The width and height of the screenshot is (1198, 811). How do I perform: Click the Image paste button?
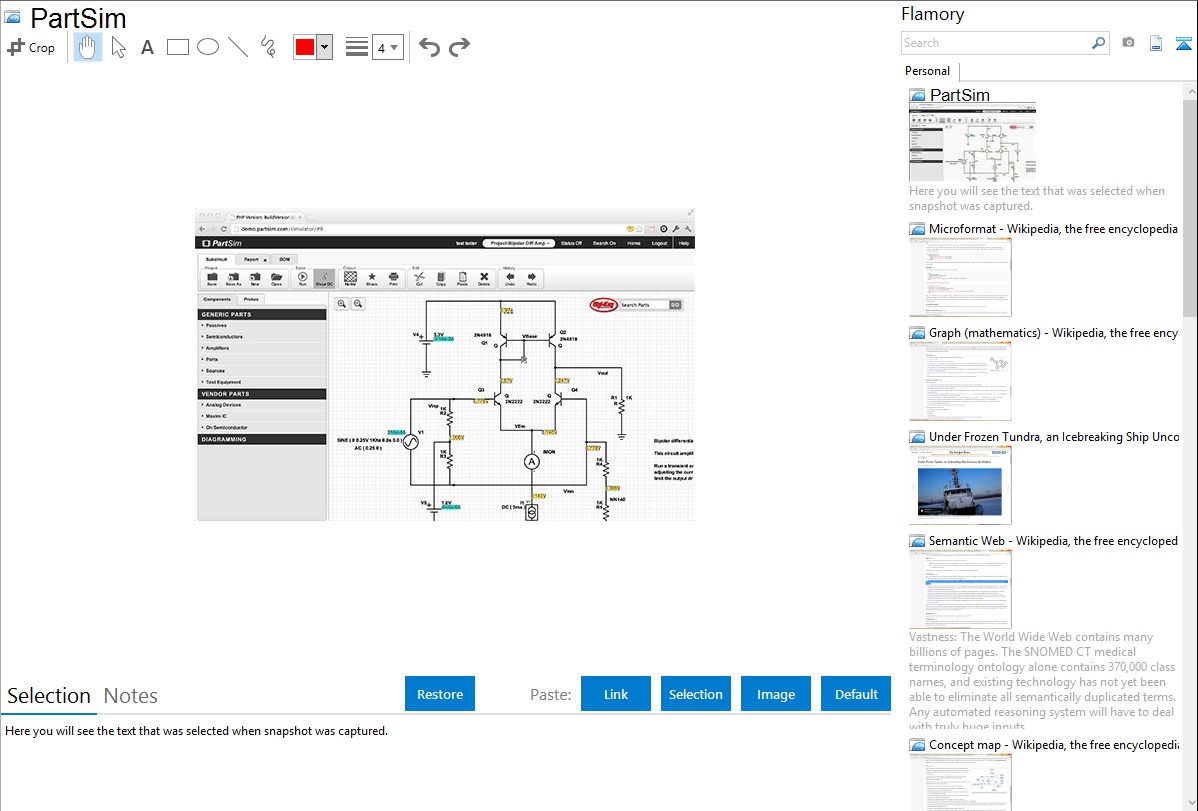point(776,694)
